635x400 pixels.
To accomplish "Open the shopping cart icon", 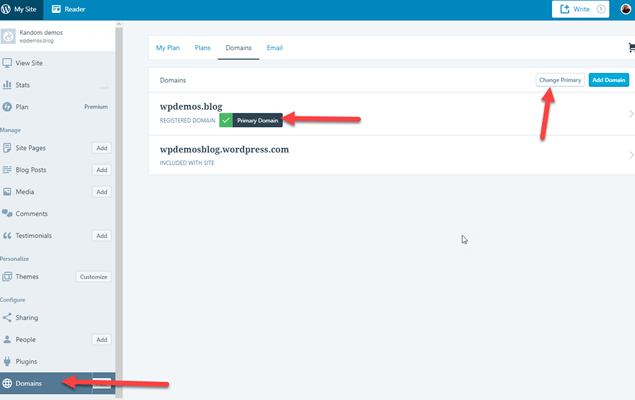I will click(632, 48).
